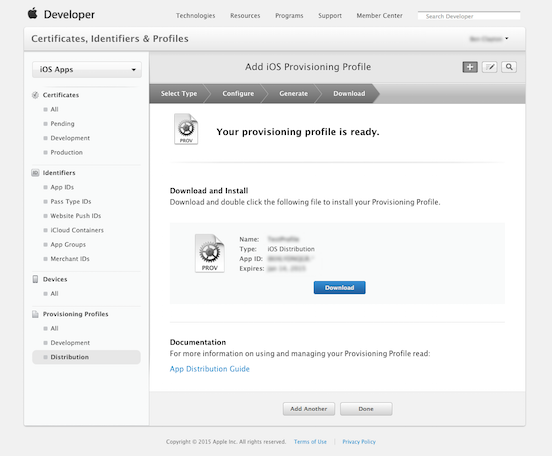
Task: Click the Devices phone icon
Action: pyautogui.click(x=35, y=279)
